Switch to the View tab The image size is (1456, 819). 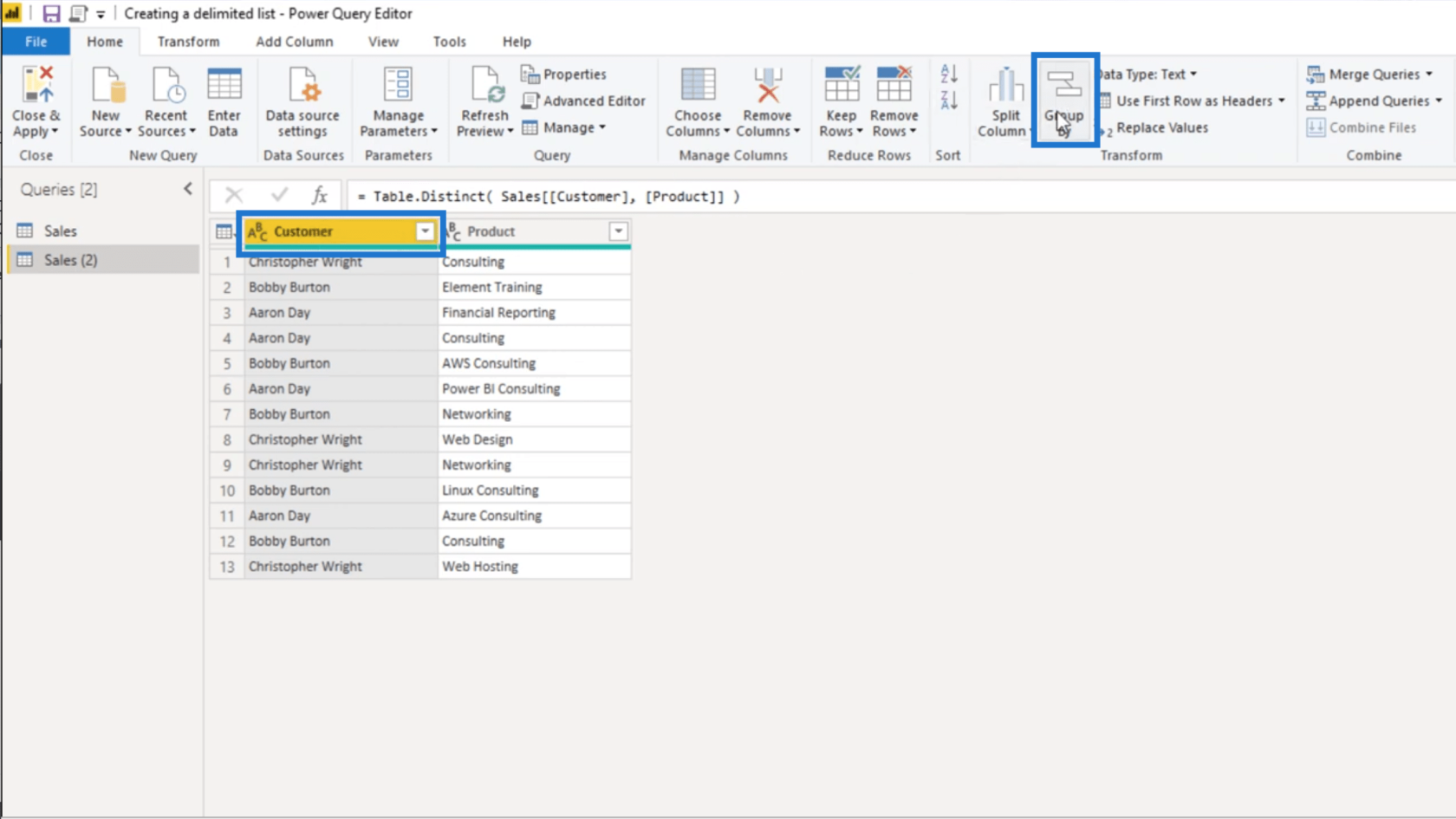383,42
